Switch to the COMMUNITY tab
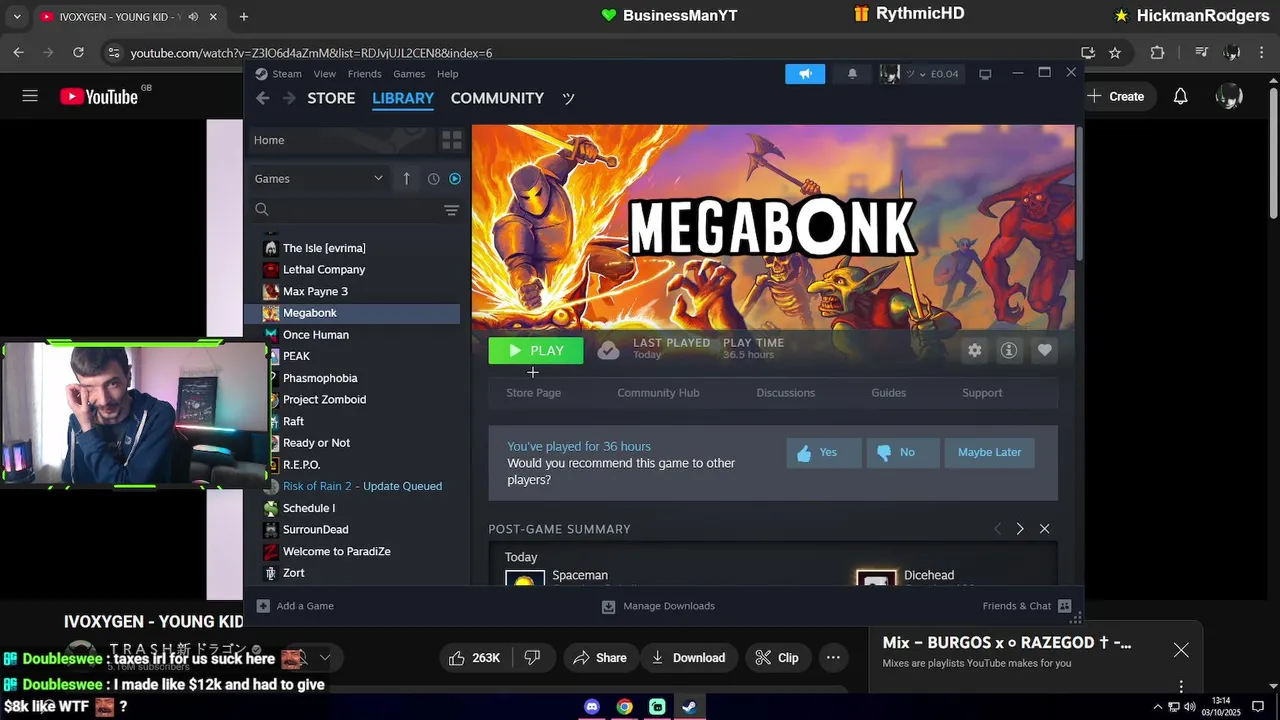 tap(497, 98)
